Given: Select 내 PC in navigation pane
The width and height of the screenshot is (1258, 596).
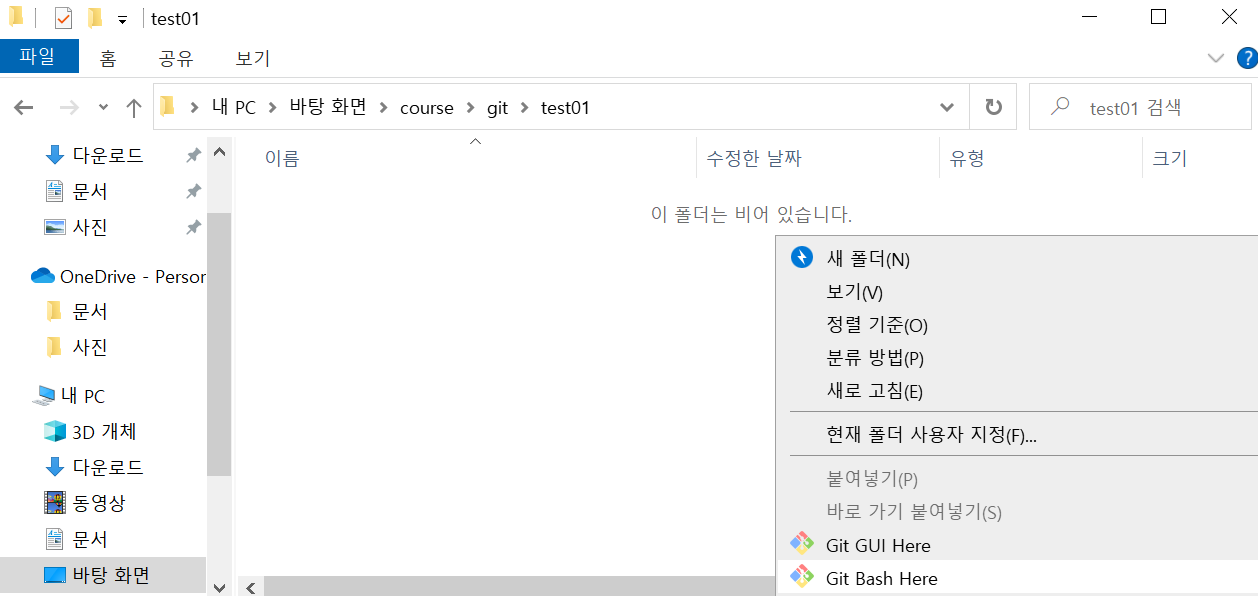Looking at the screenshot, I should coord(67,396).
